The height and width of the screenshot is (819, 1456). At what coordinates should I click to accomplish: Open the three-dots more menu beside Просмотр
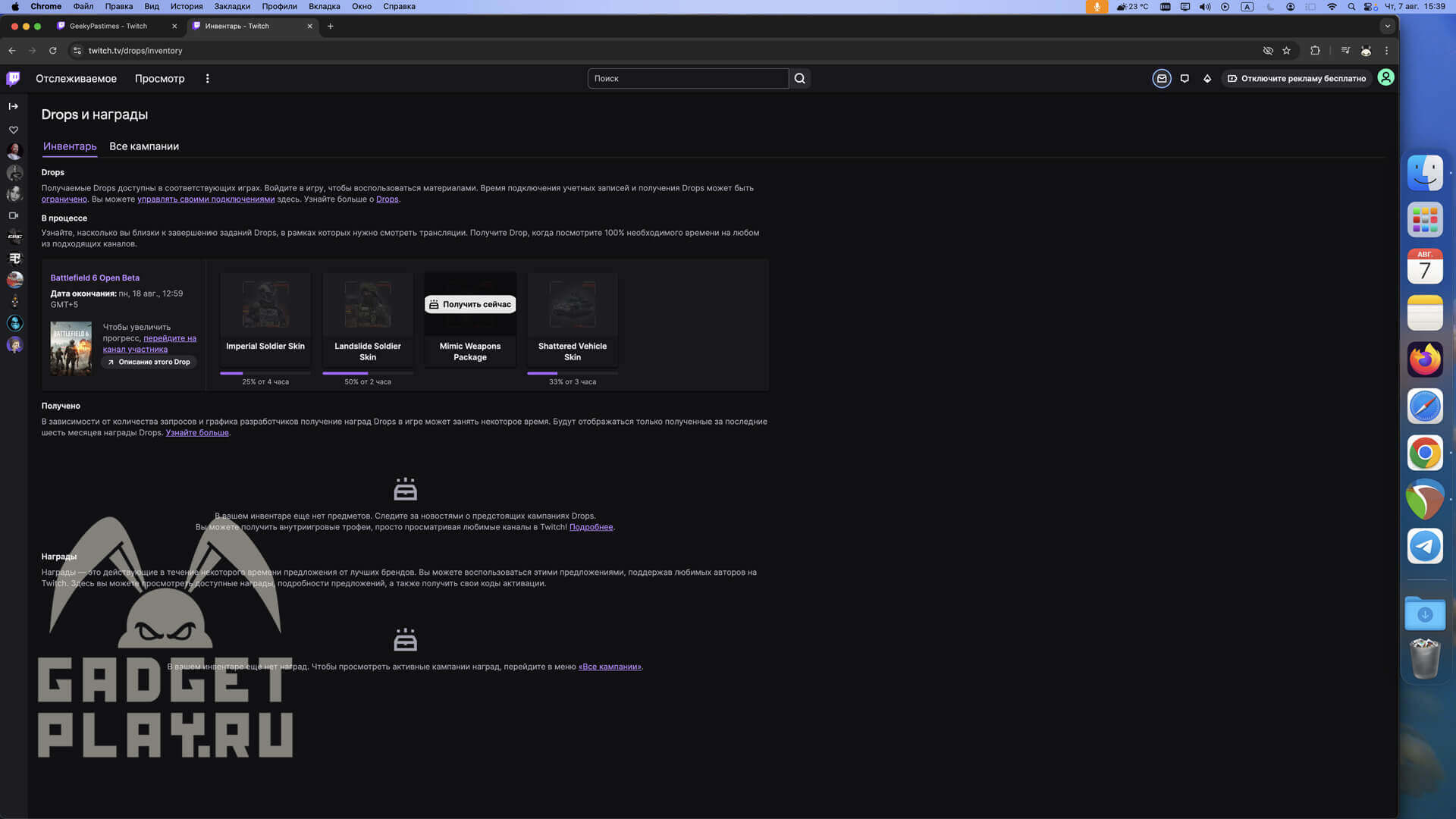click(207, 78)
